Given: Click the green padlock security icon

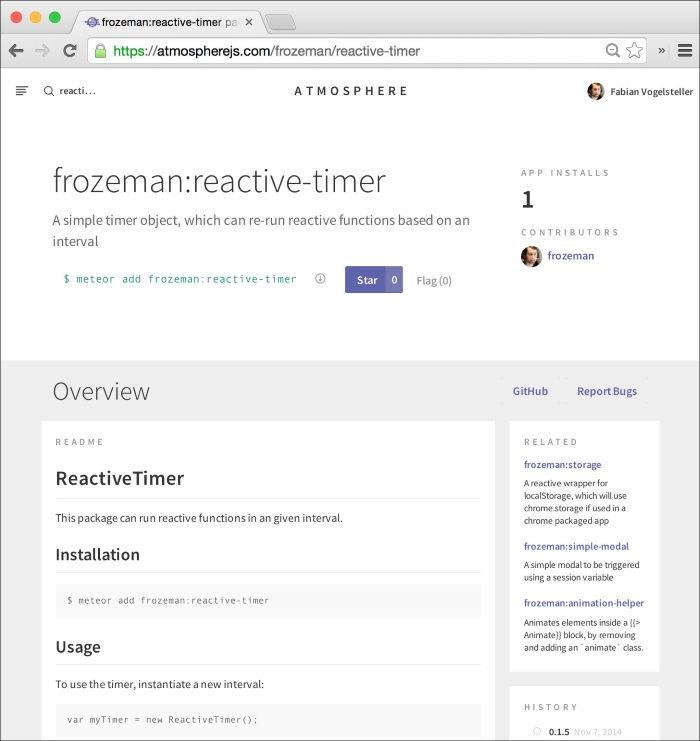Looking at the screenshot, I should click(100, 51).
